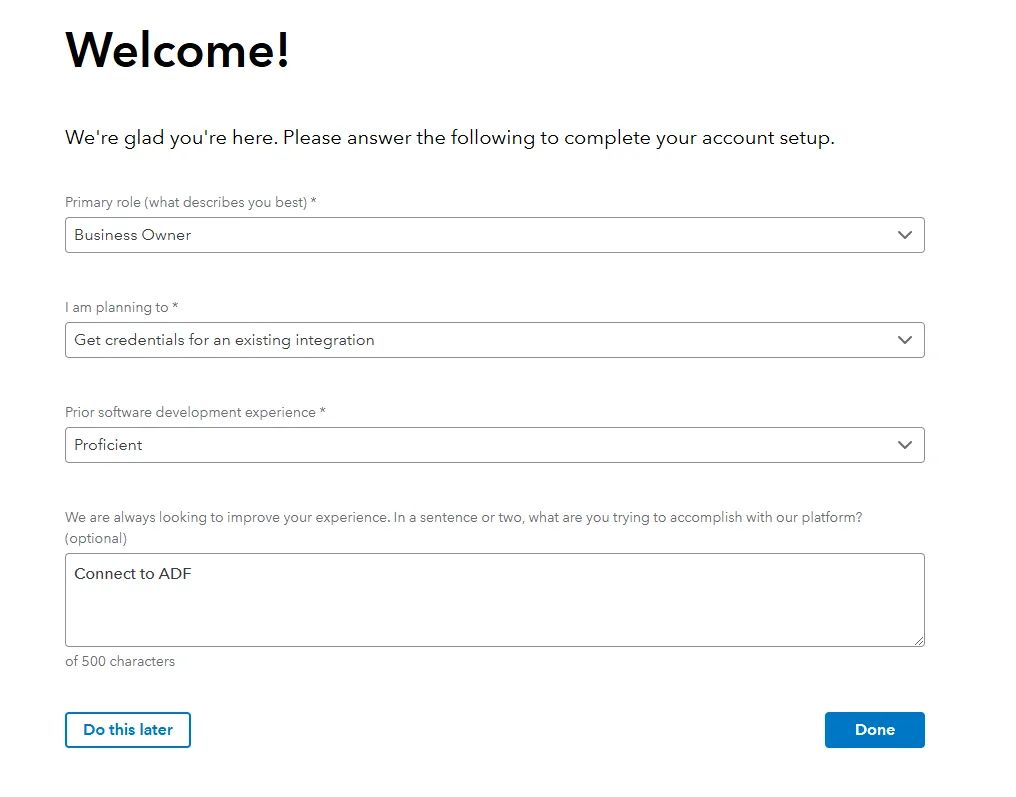The height and width of the screenshot is (797, 1016).
Task: Click the 'We're glad you're here' intro sentence
Action: tap(450, 138)
